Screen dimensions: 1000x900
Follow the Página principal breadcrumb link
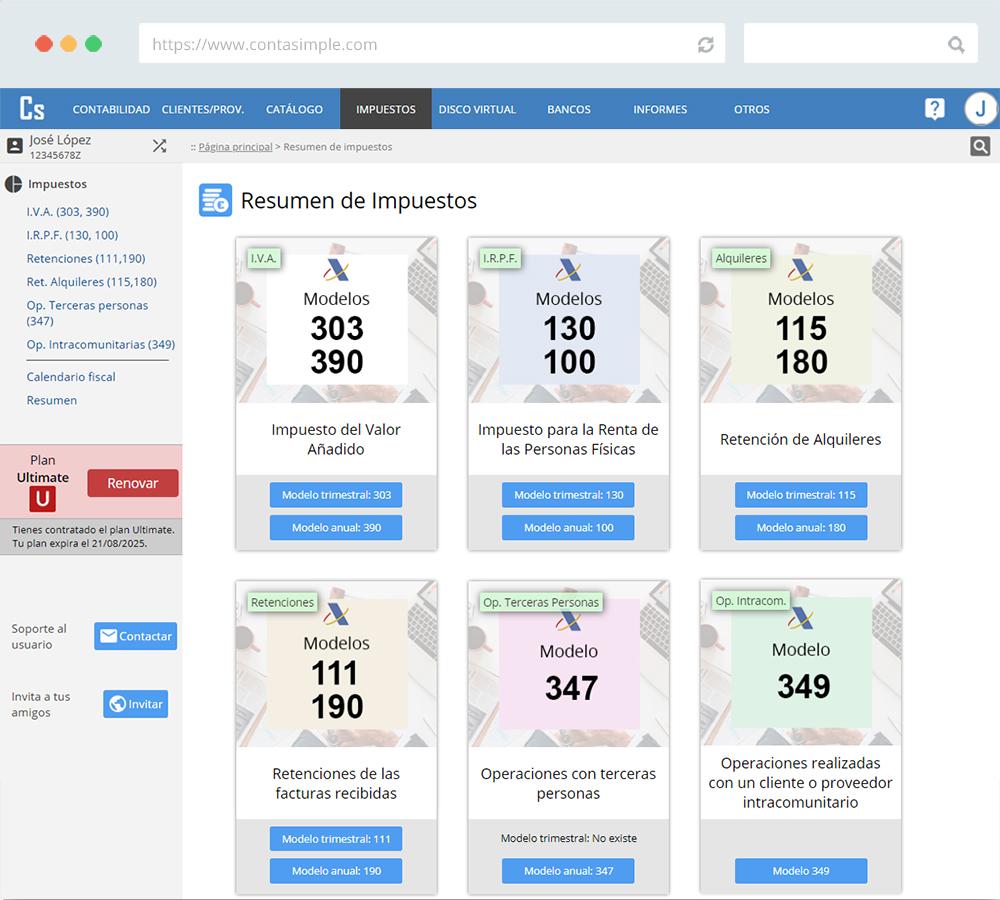click(x=233, y=145)
